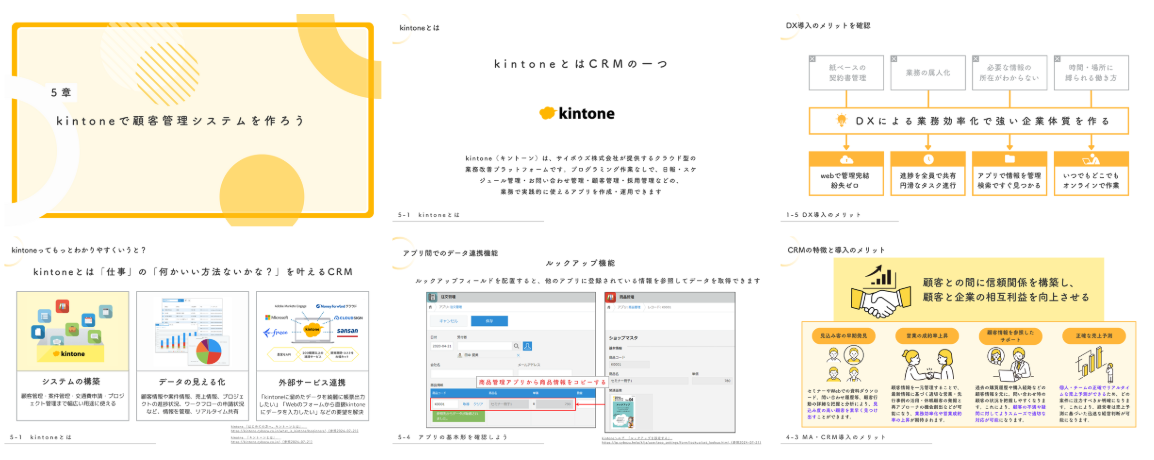Click the X mark on the 紙ベースの契約書管理 box

(812, 57)
